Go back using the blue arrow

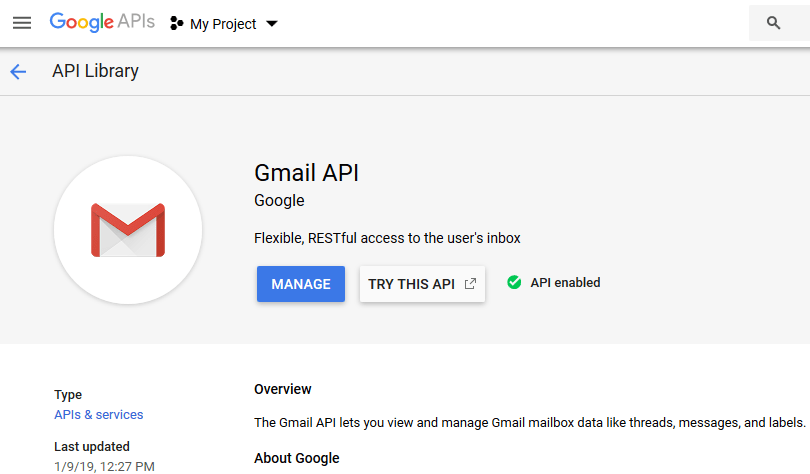coord(18,71)
